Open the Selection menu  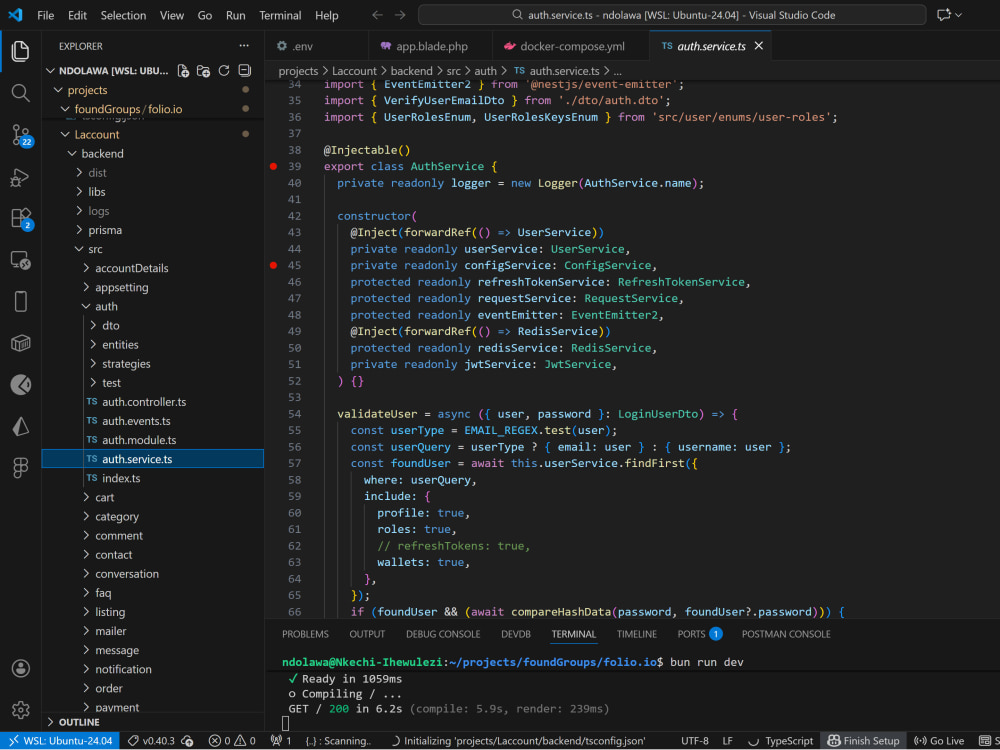(x=123, y=15)
